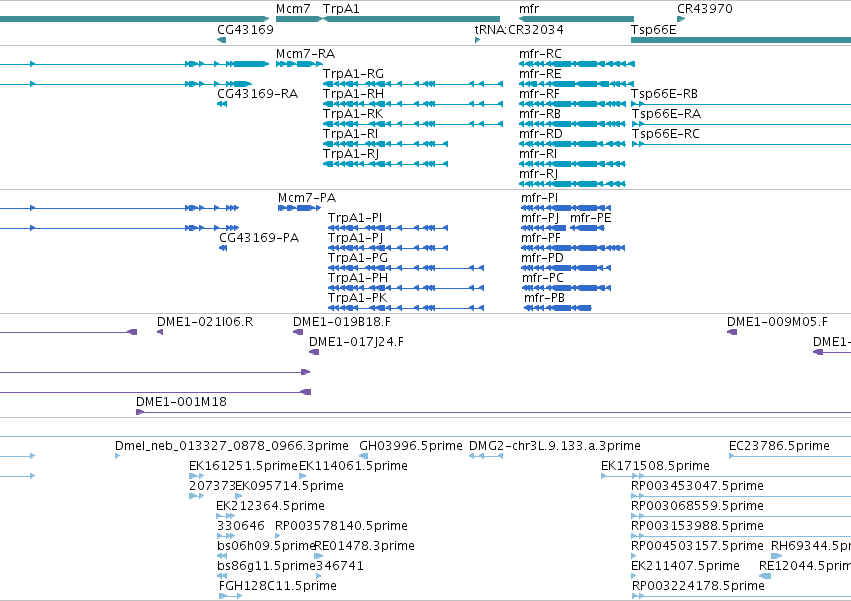Click the mfr-PE protein label

(x=590, y=218)
